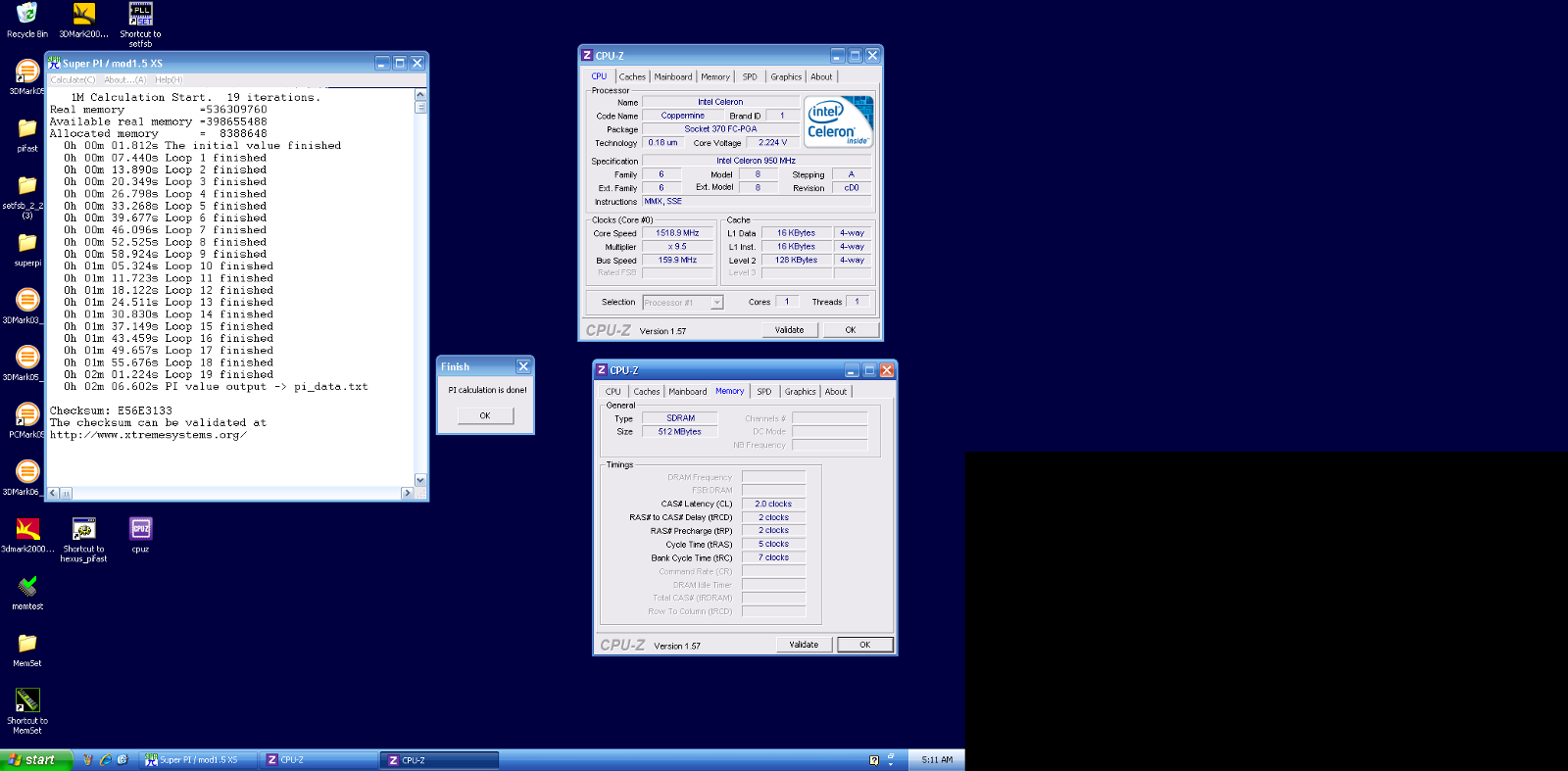Image resolution: width=1568 pixels, height=771 pixels.
Task: Click Validate in the bottom CPU-Z Memory window
Action: point(805,645)
